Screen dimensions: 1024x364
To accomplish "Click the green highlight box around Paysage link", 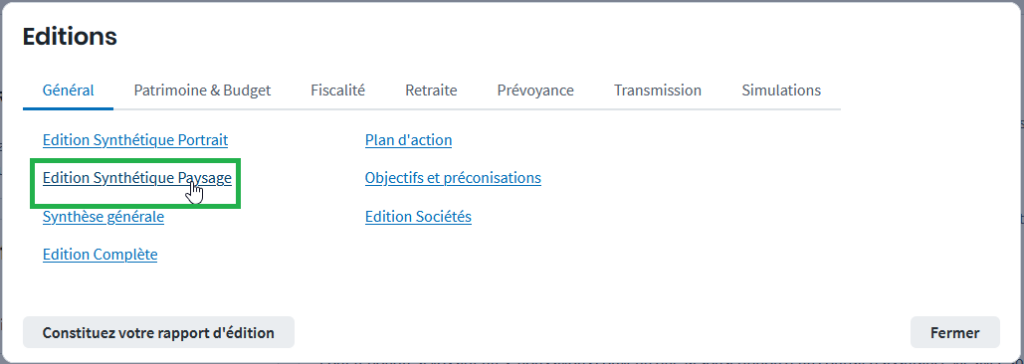I will pos(136,184).
